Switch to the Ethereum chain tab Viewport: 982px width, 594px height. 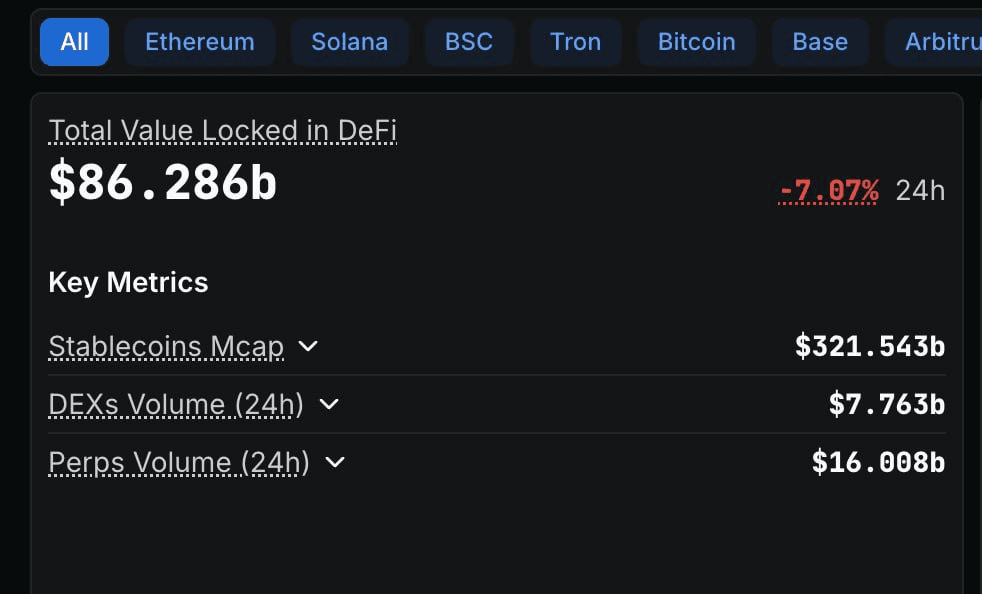(x=199, y=42)
